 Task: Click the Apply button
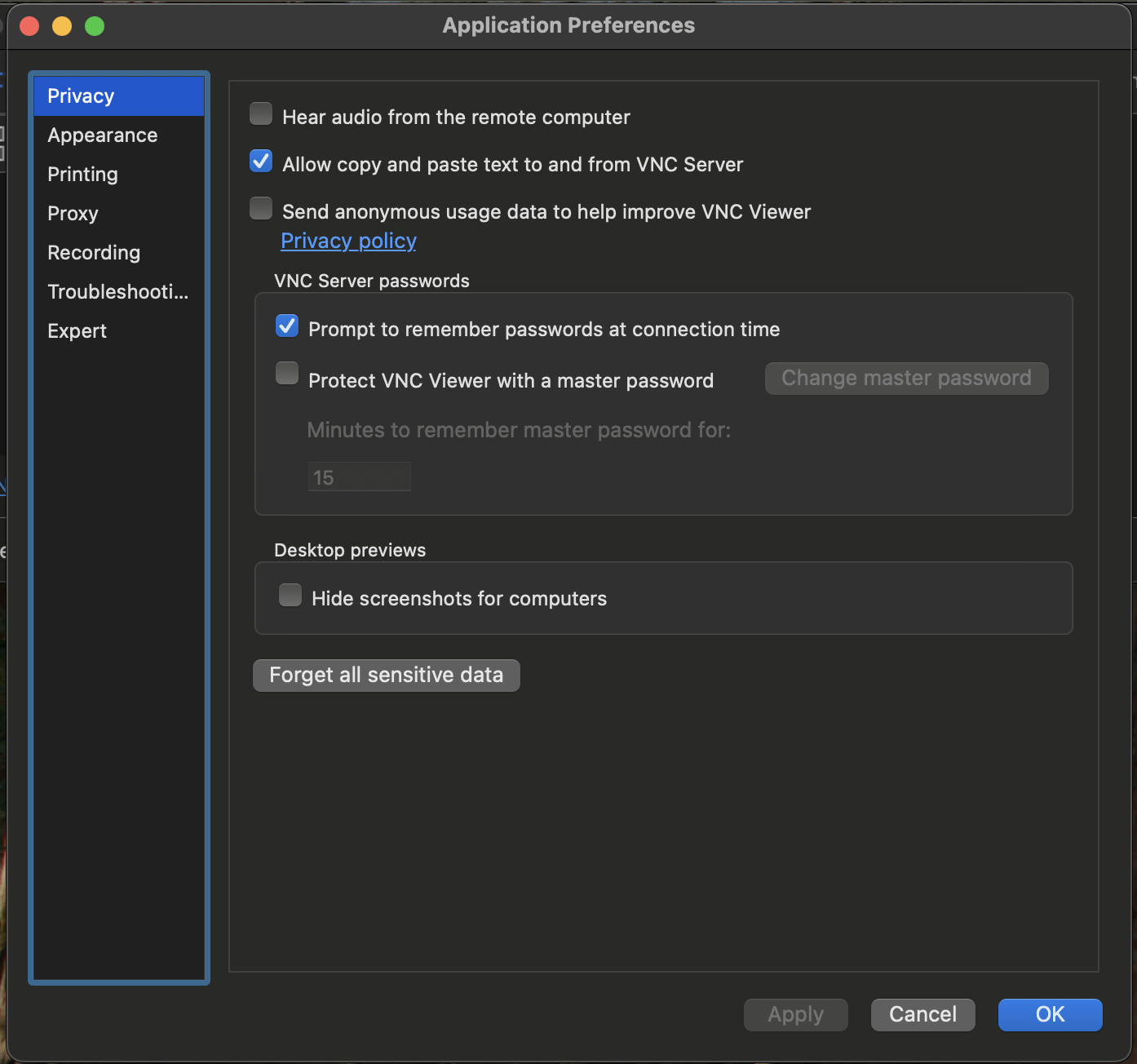[x=795, y=1014]
